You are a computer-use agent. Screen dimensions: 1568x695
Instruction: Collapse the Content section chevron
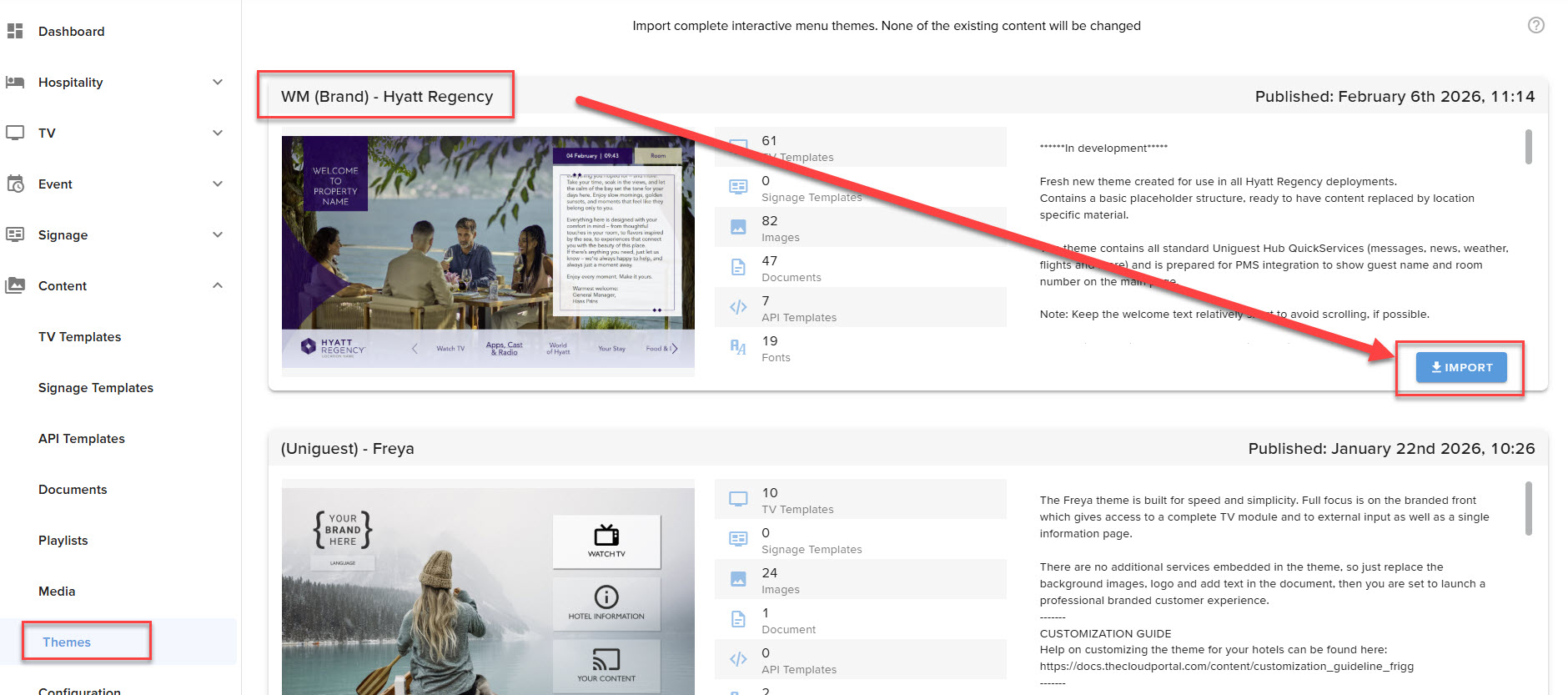pos(218,286)
